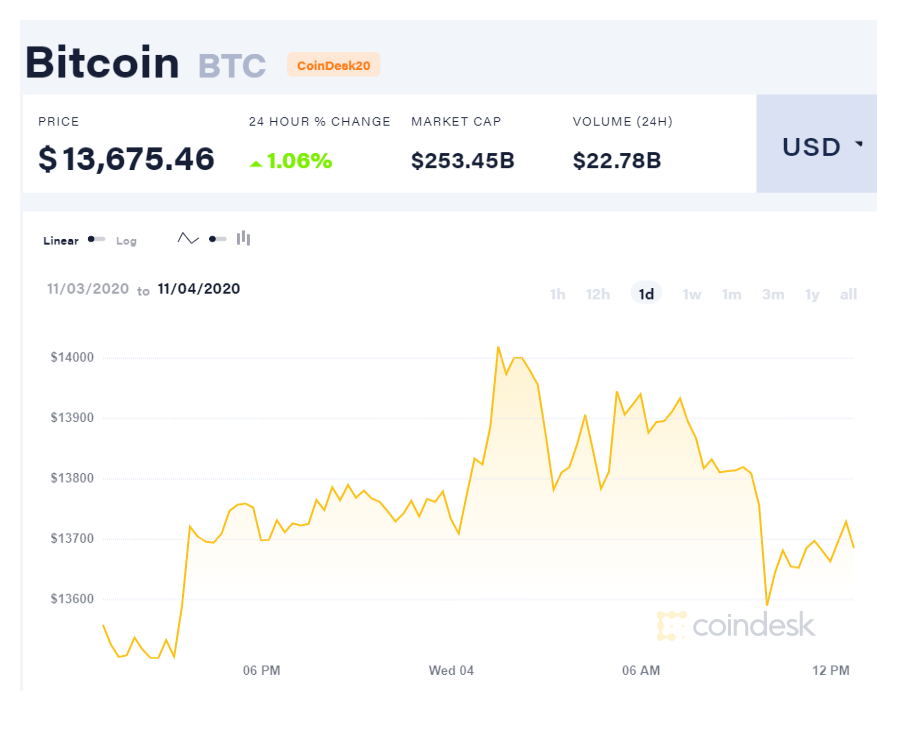The image size is (897, 751).
Task: Switch to the 1h time range
Action: point(558,295)
